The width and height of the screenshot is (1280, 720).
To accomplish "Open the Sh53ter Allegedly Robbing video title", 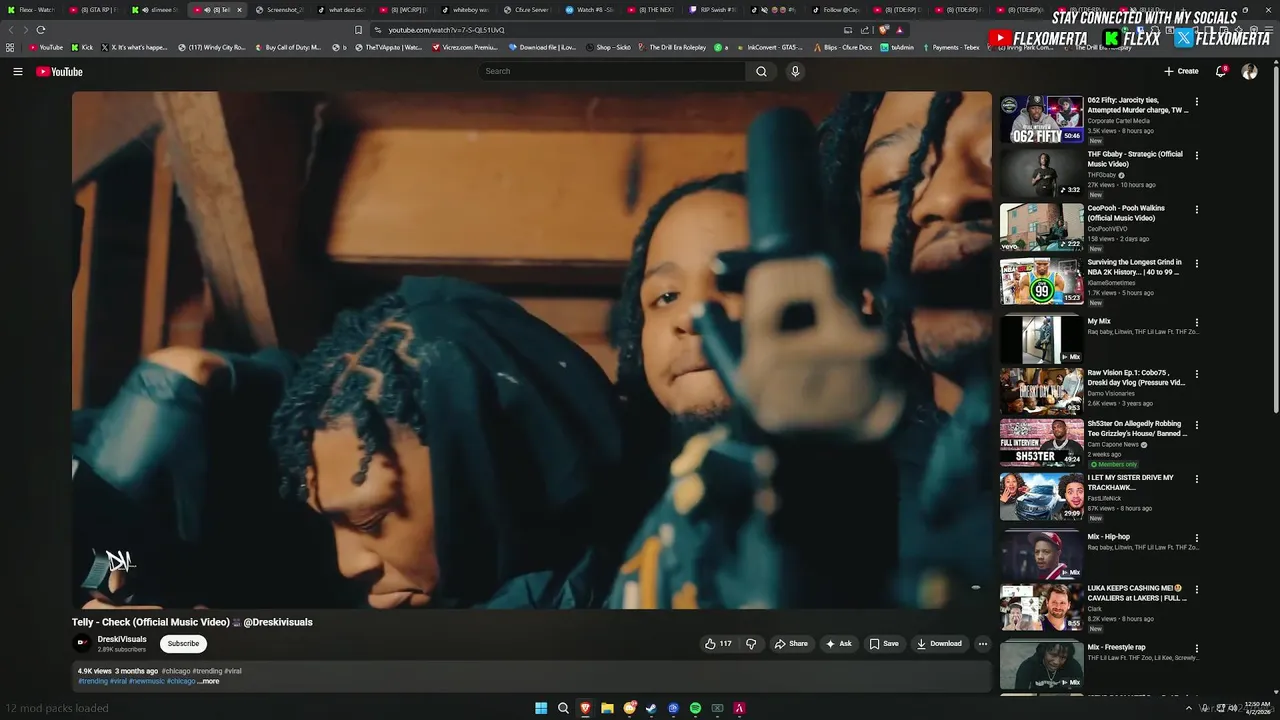I will 1138,428.
